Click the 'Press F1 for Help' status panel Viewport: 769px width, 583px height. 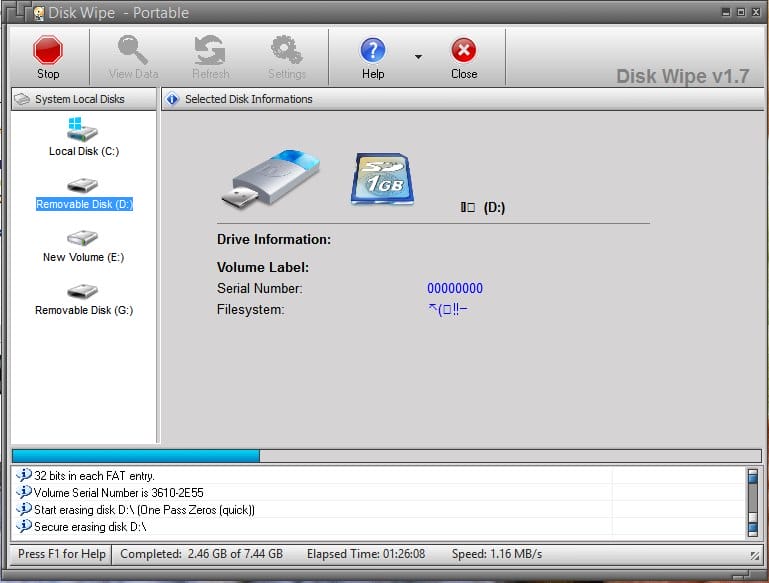[61, 554]
